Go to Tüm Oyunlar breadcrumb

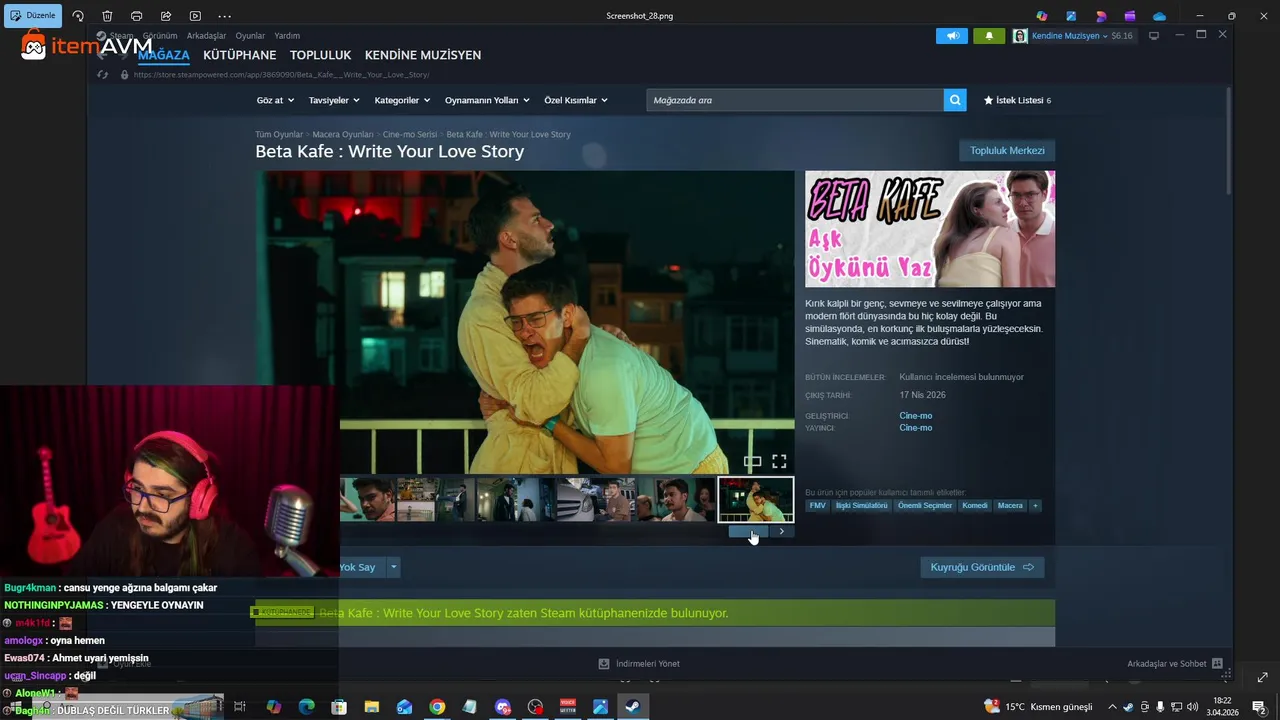pyautogui.click(x=279, y=134)
